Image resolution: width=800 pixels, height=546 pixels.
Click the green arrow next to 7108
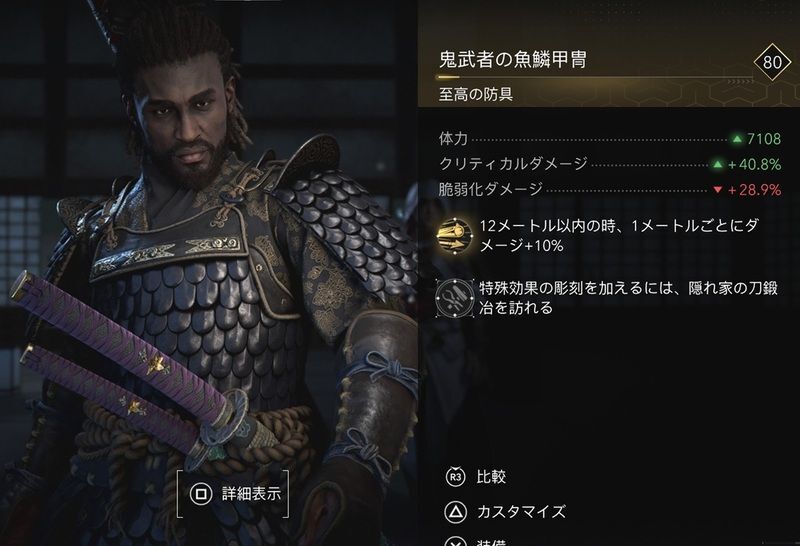pos(737,138)
